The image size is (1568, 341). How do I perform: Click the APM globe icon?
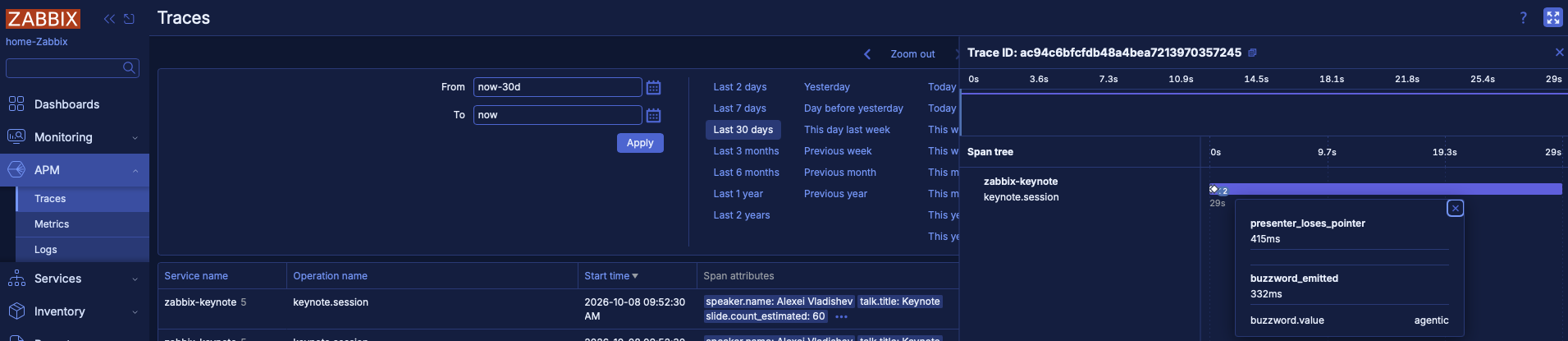pyautogui.click(x=16, y=169)
